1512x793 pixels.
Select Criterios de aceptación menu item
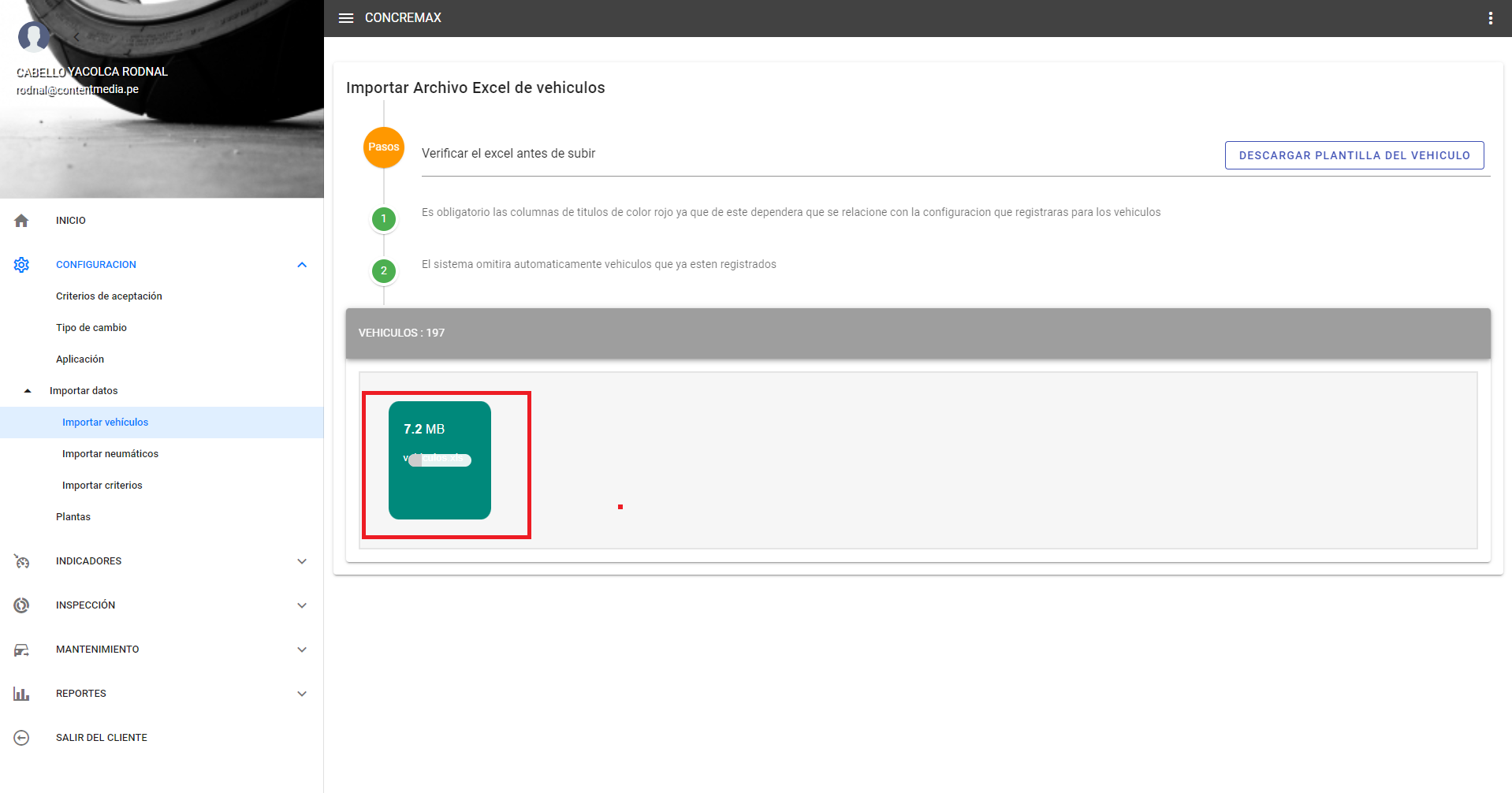pos(109,296)
